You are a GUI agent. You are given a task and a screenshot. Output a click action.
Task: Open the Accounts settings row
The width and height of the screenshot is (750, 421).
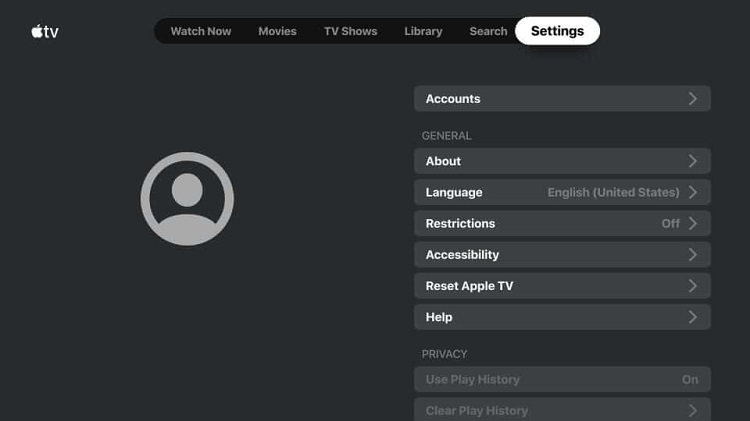click(562, 99)
